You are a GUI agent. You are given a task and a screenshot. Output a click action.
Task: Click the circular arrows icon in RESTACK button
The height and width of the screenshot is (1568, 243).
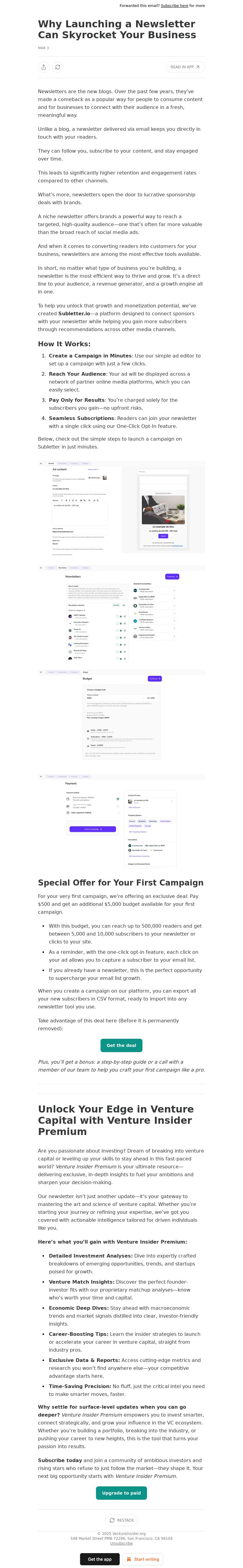pyautogui.click(x=112, y=1520)
